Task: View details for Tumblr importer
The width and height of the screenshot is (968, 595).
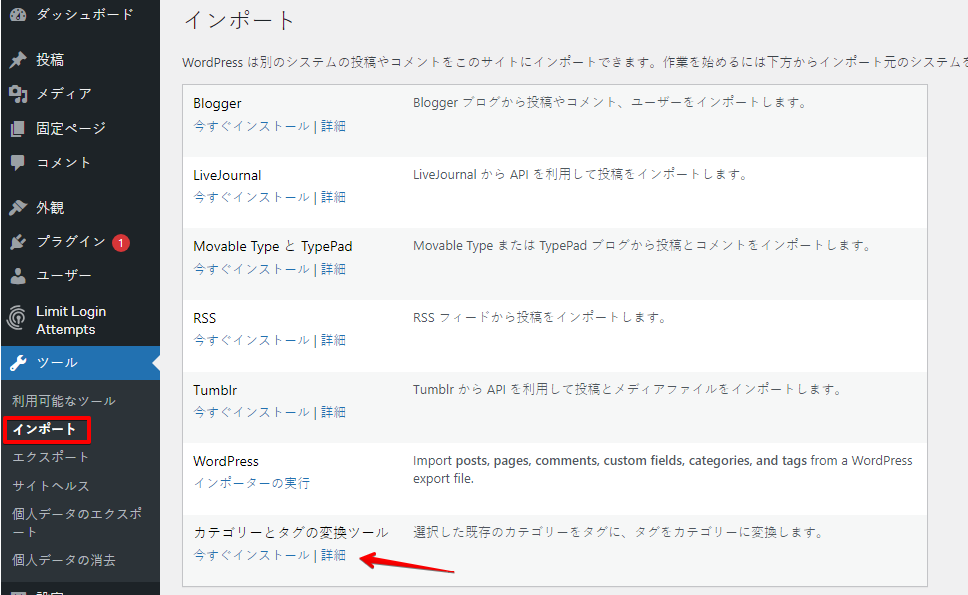Action: click(333, 412)
